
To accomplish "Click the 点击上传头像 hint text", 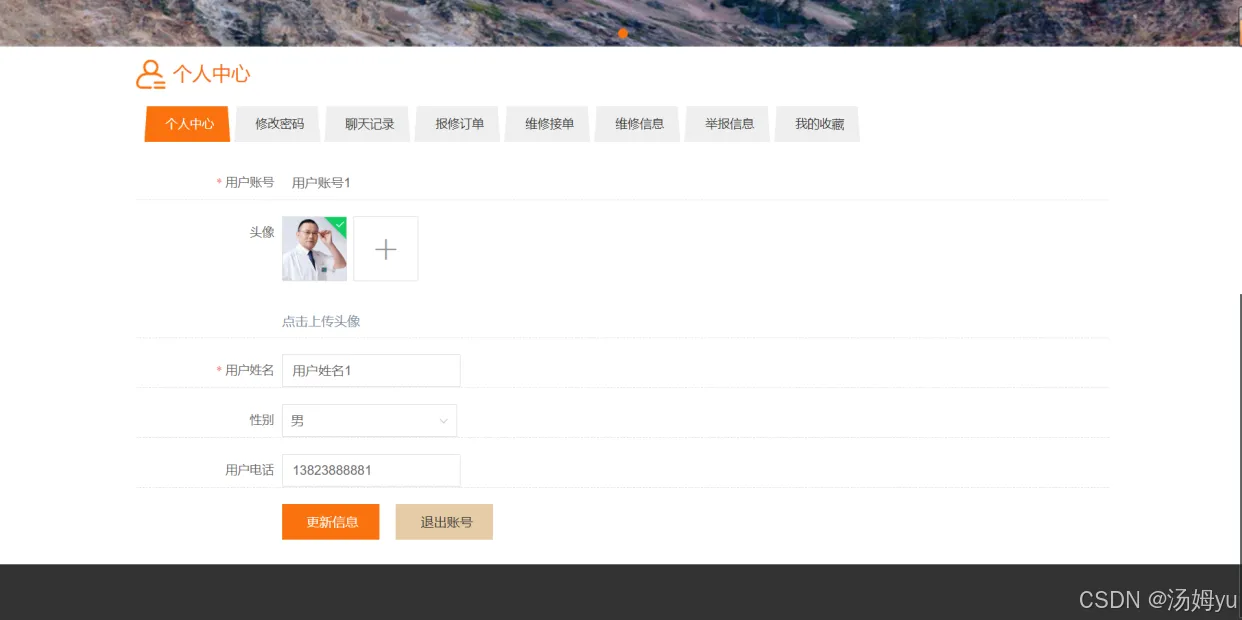I will click(x=321, y=321).
